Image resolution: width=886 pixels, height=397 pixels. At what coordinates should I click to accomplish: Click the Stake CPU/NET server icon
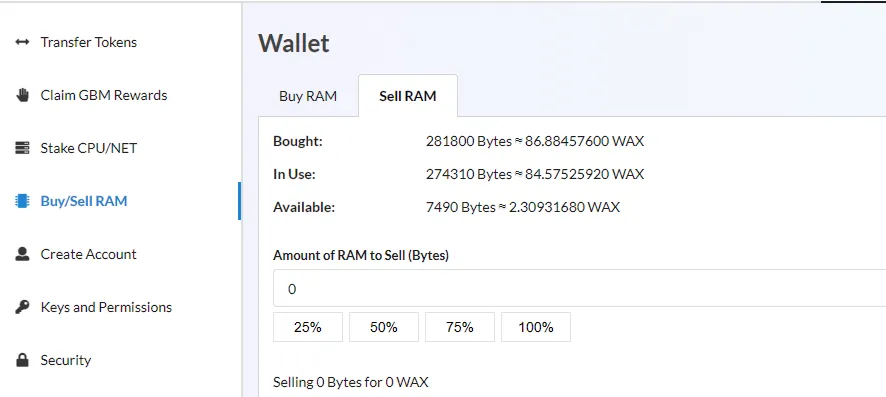[22, 148]
